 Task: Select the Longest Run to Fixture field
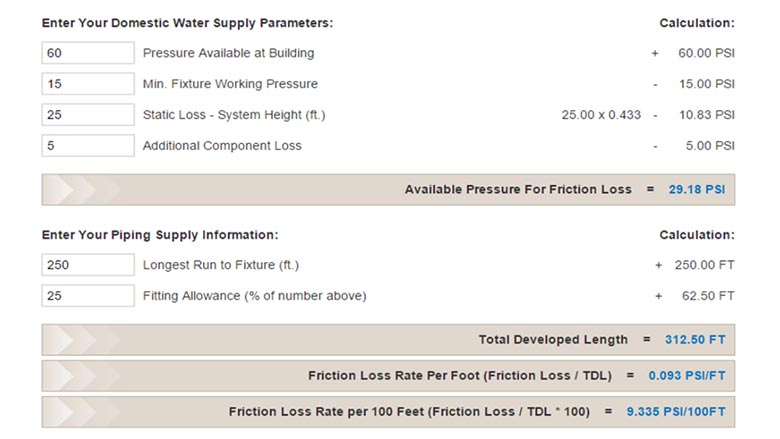(88, 264)
